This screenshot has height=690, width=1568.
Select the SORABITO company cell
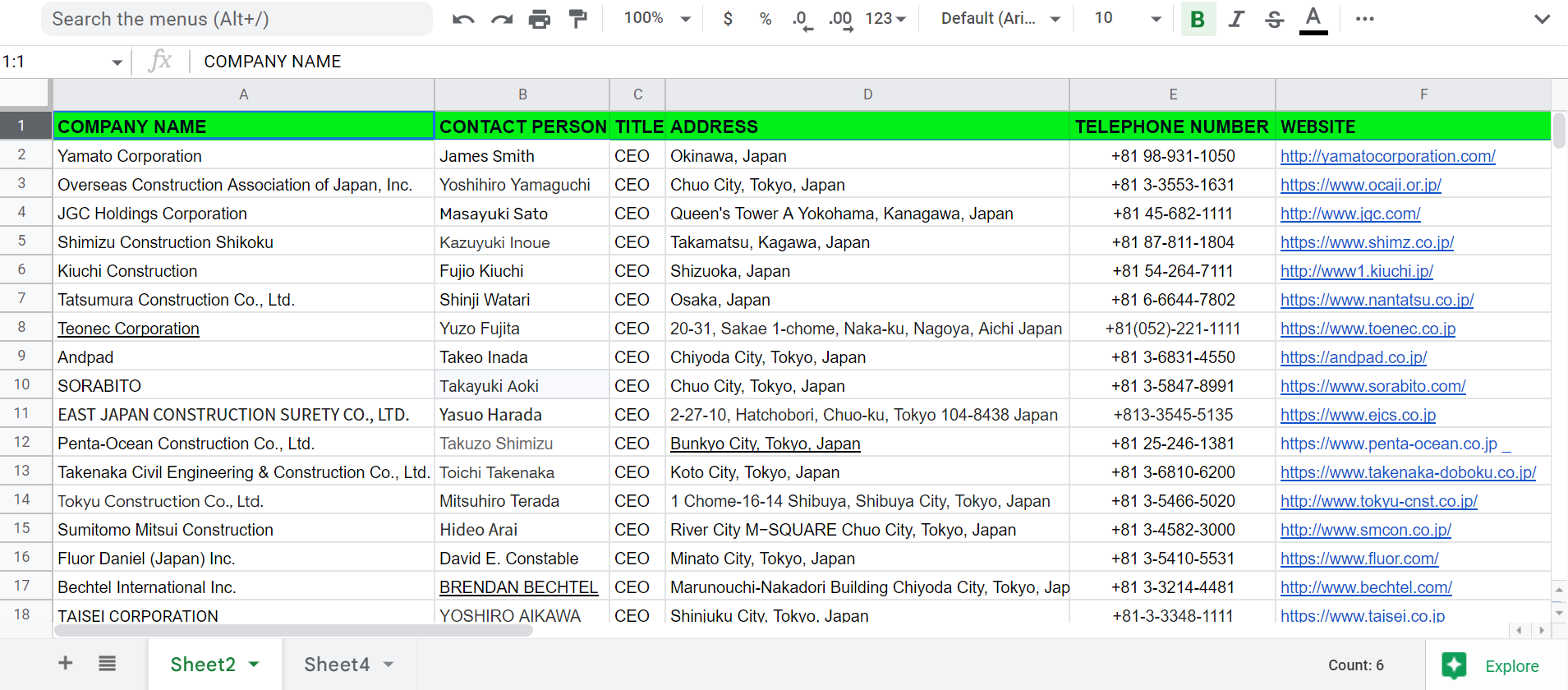coord(244,386)
